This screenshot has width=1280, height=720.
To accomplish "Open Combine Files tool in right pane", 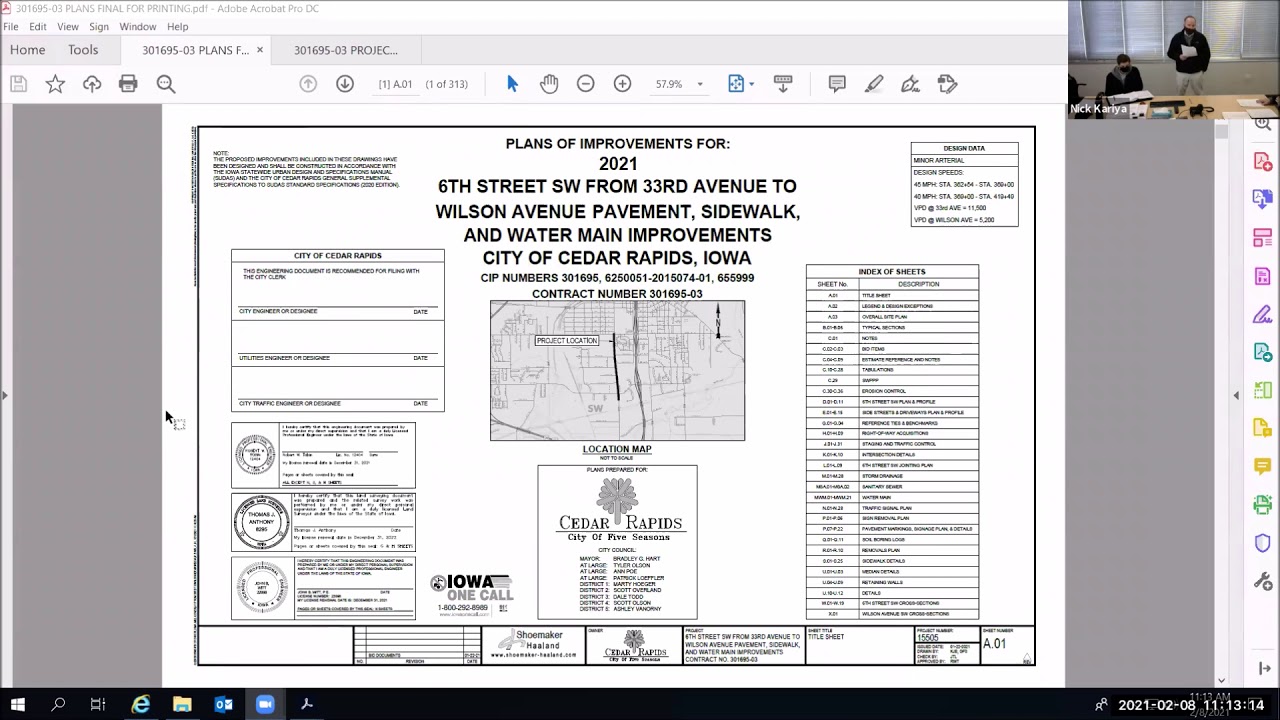I will pyautogui.click(x=1262, y=199).
